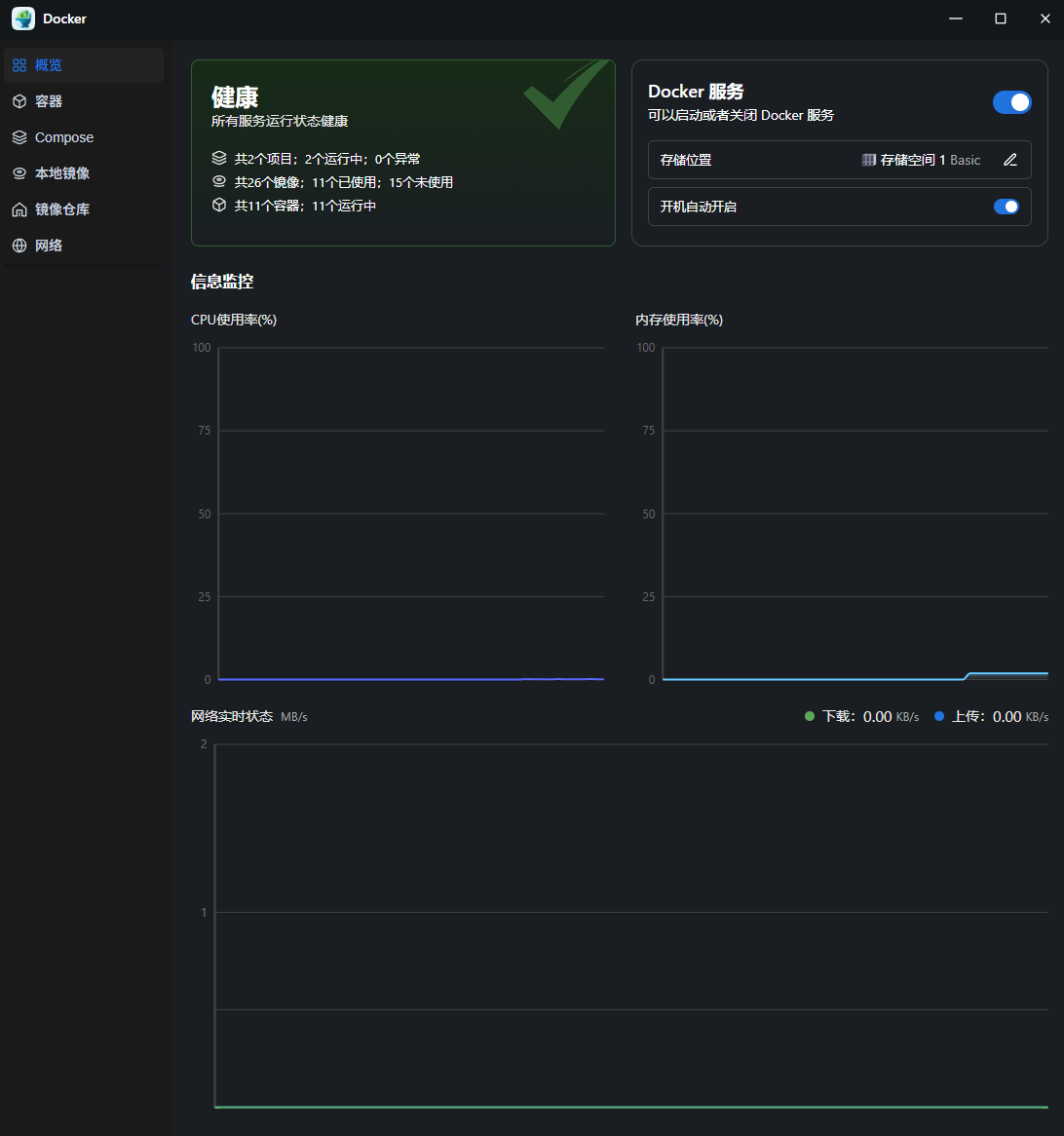The height and width of the screenshot is (1136, 1064).
Task: Turn off 开机自动开启
Action: tap(1005, 206)
